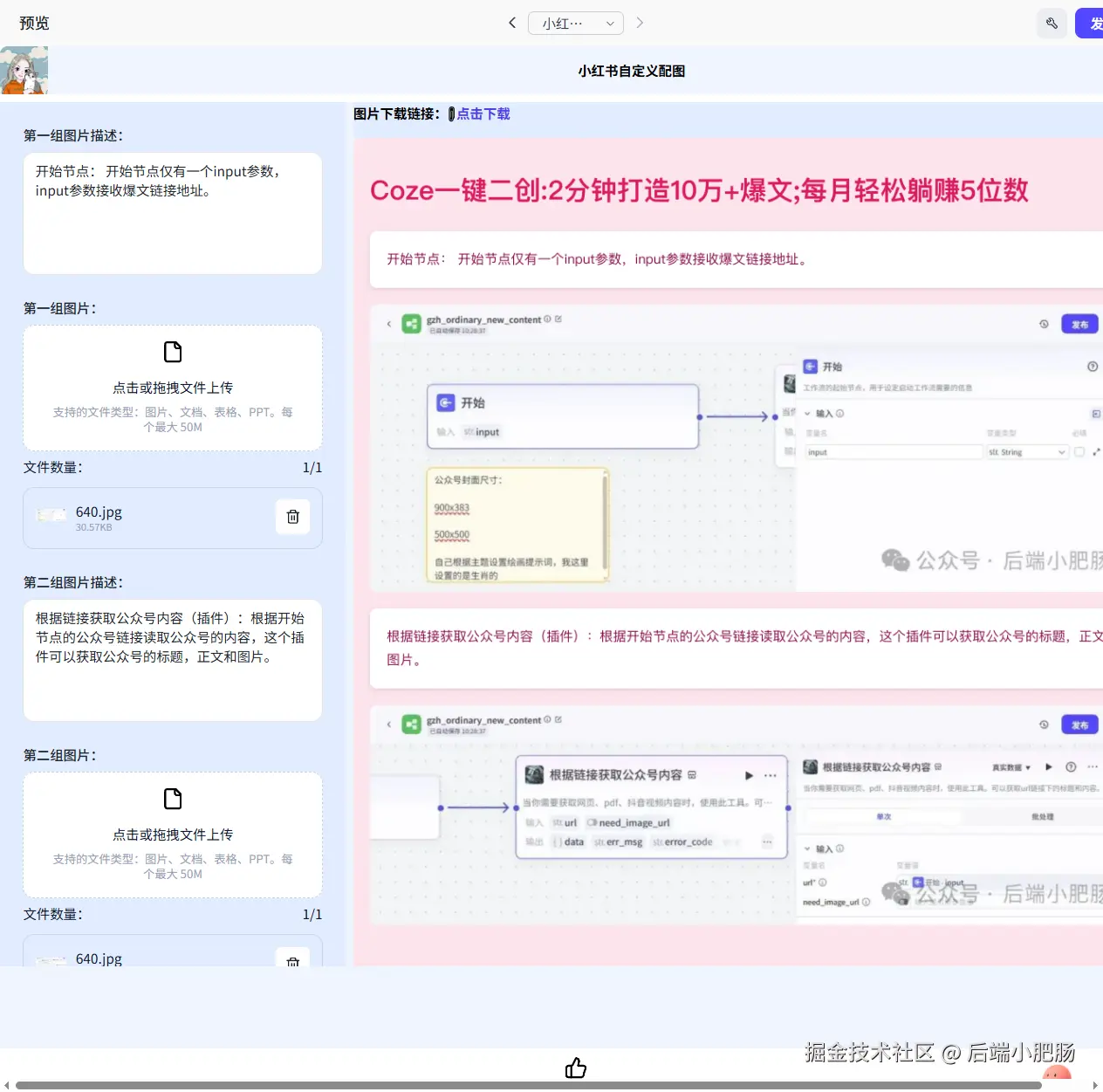Go to next item with right chevron
Screen dimensions: 1103x1092
click(640, 23)
